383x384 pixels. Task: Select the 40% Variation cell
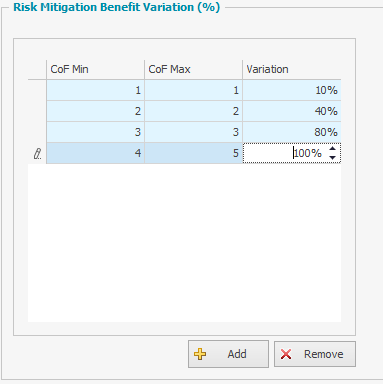292,111
